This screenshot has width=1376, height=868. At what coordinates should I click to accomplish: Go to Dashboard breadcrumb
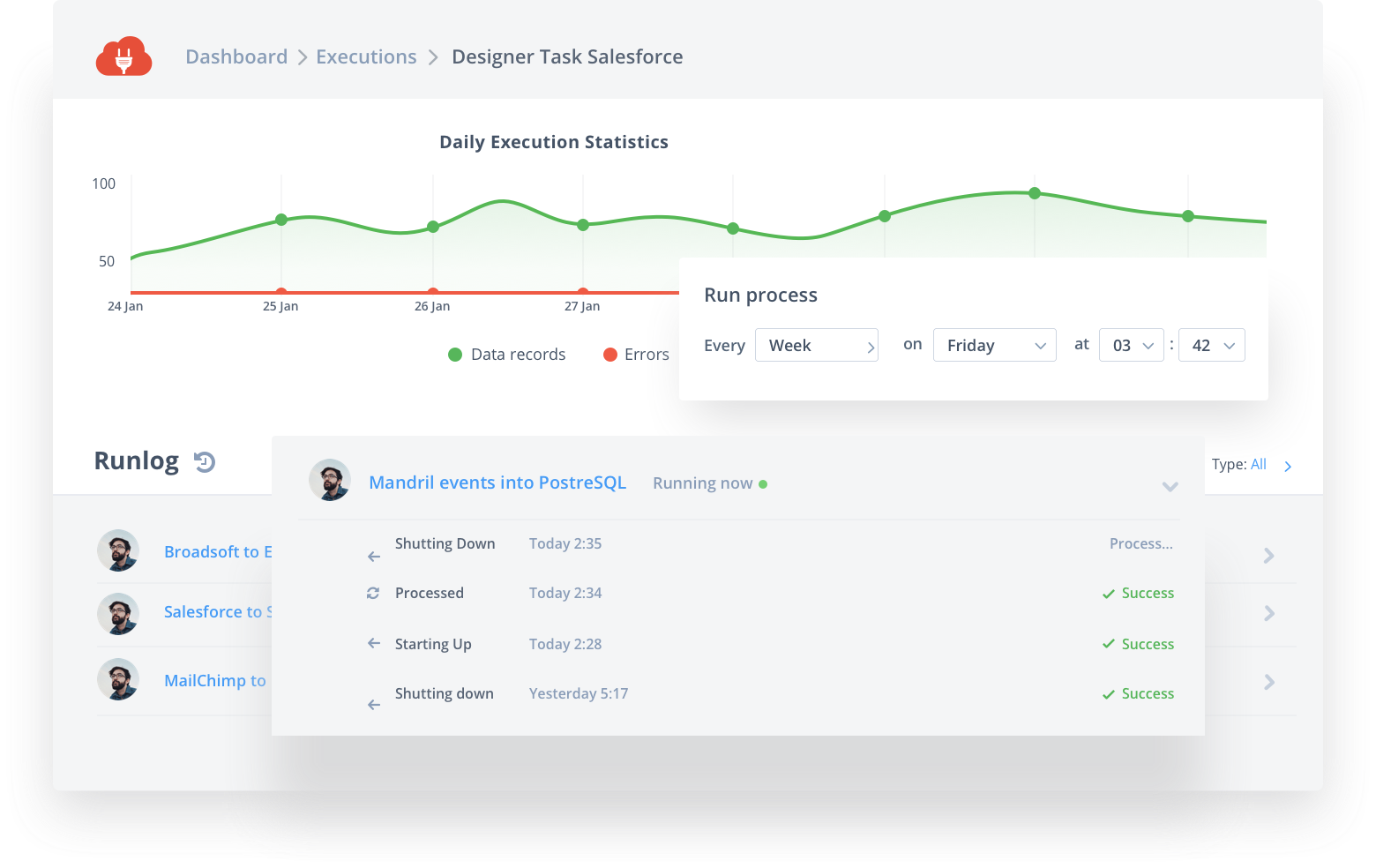coord(236,56)
